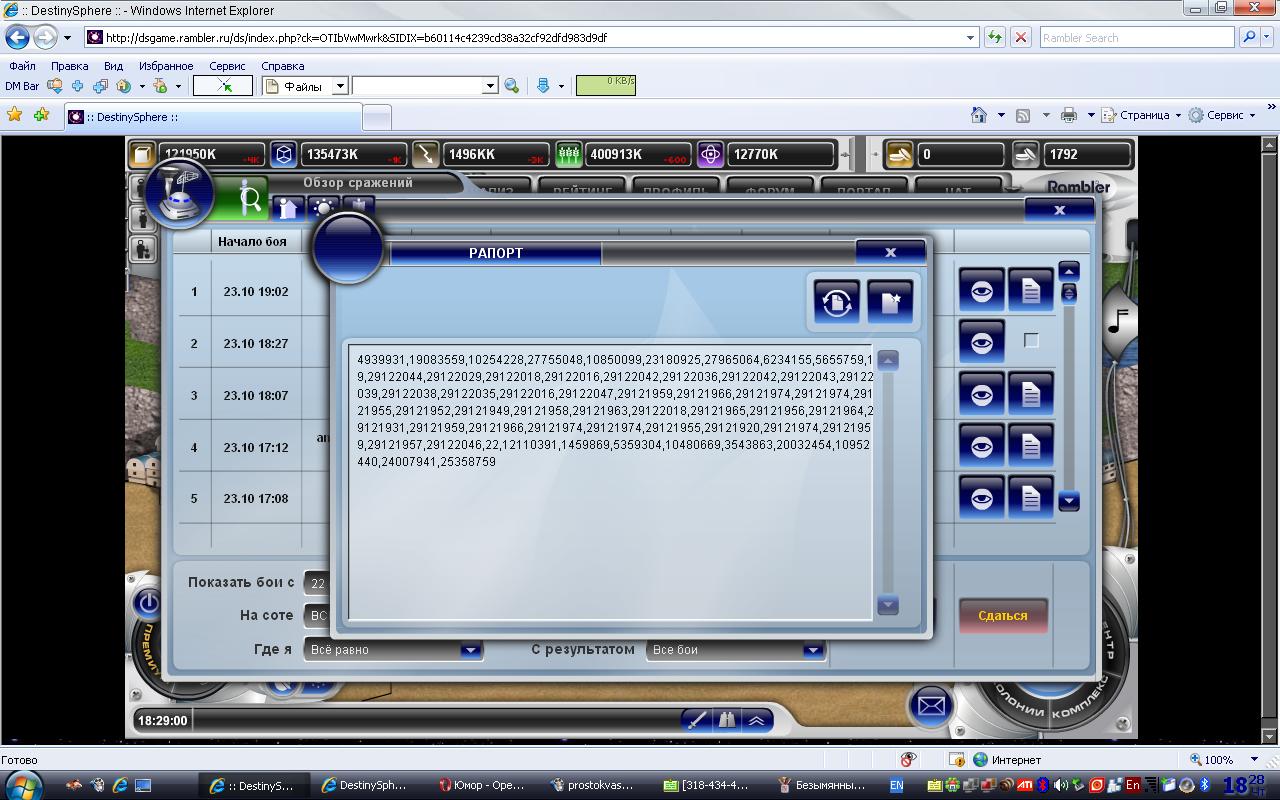
Task: Expand the 'Где я' dropdown
Action: 470,650
